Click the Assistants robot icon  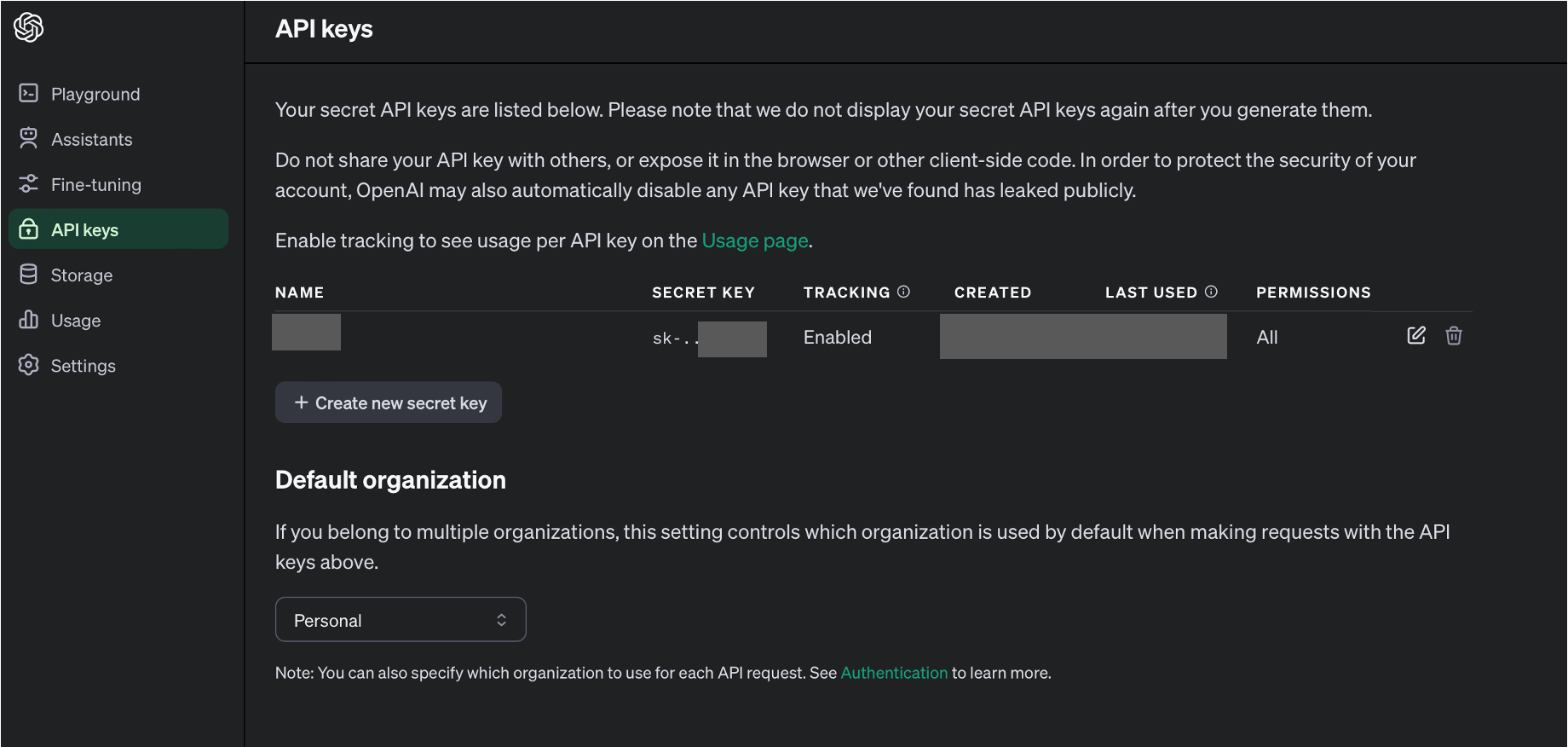point(29,138)
